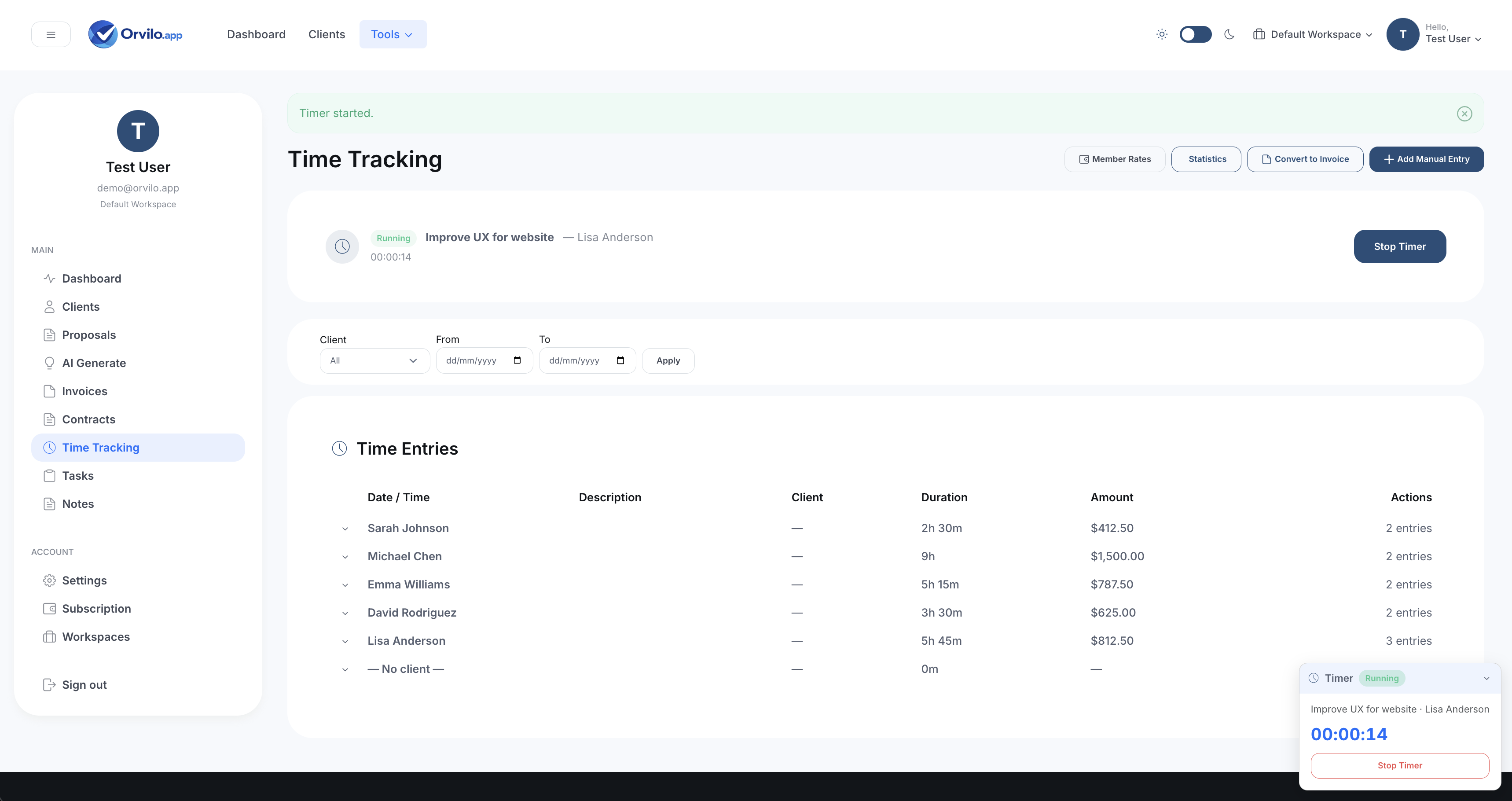This screenshot has height=801, width=1512.
Task: Open Invoices from the sidebar
Action: point(84,390)
